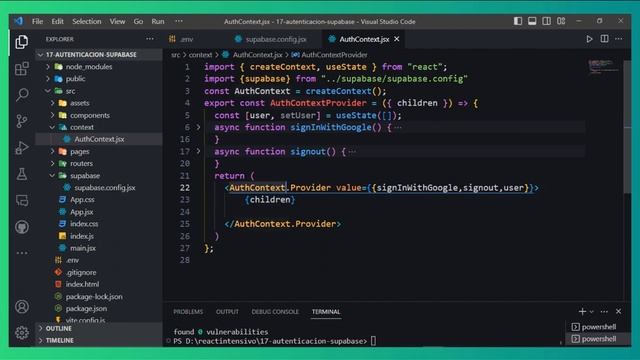Select the TERMINAL panel tab

(x=326, y=311)
